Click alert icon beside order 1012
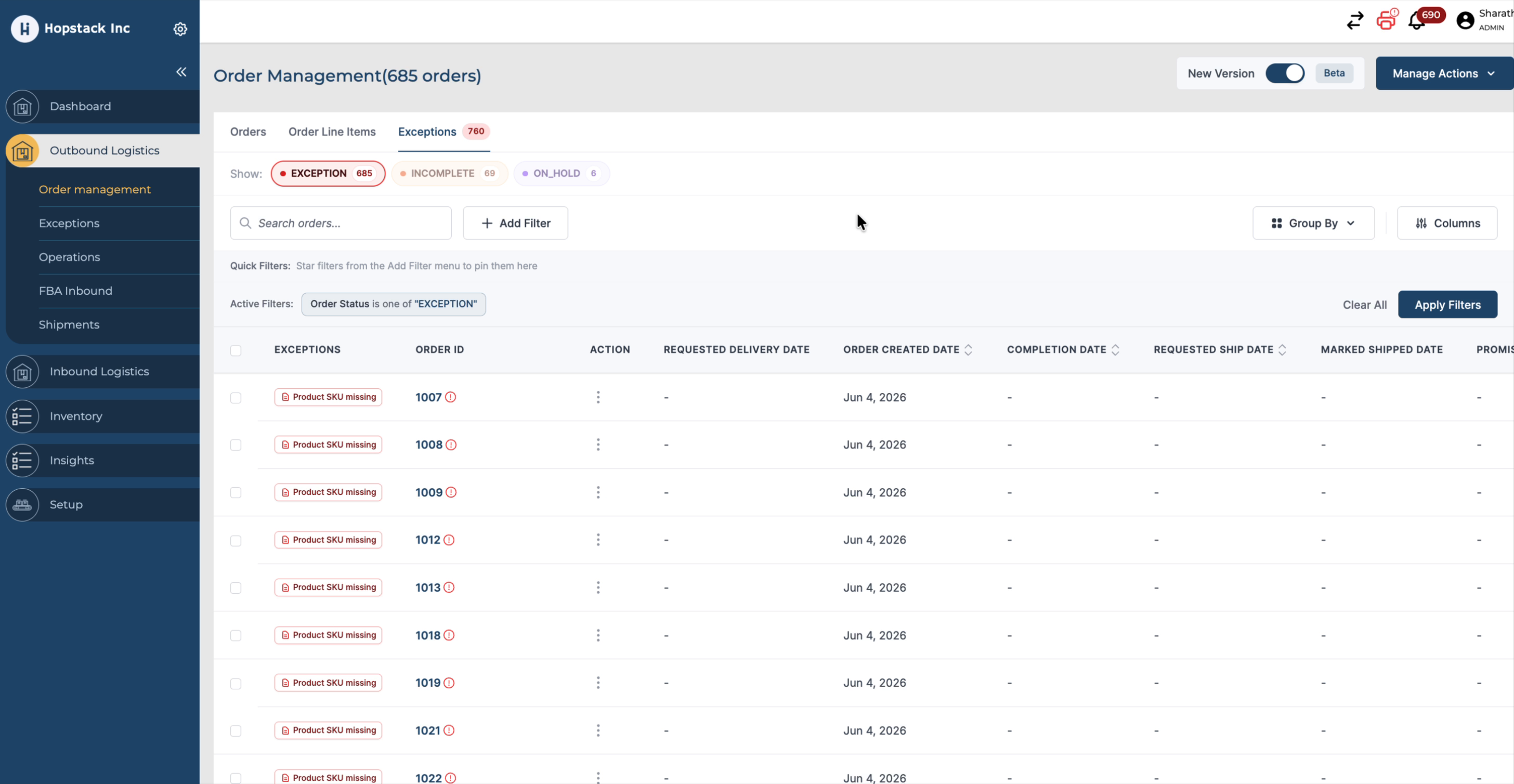The width and height of the screenshot is (1514, 784). (449, 540)
